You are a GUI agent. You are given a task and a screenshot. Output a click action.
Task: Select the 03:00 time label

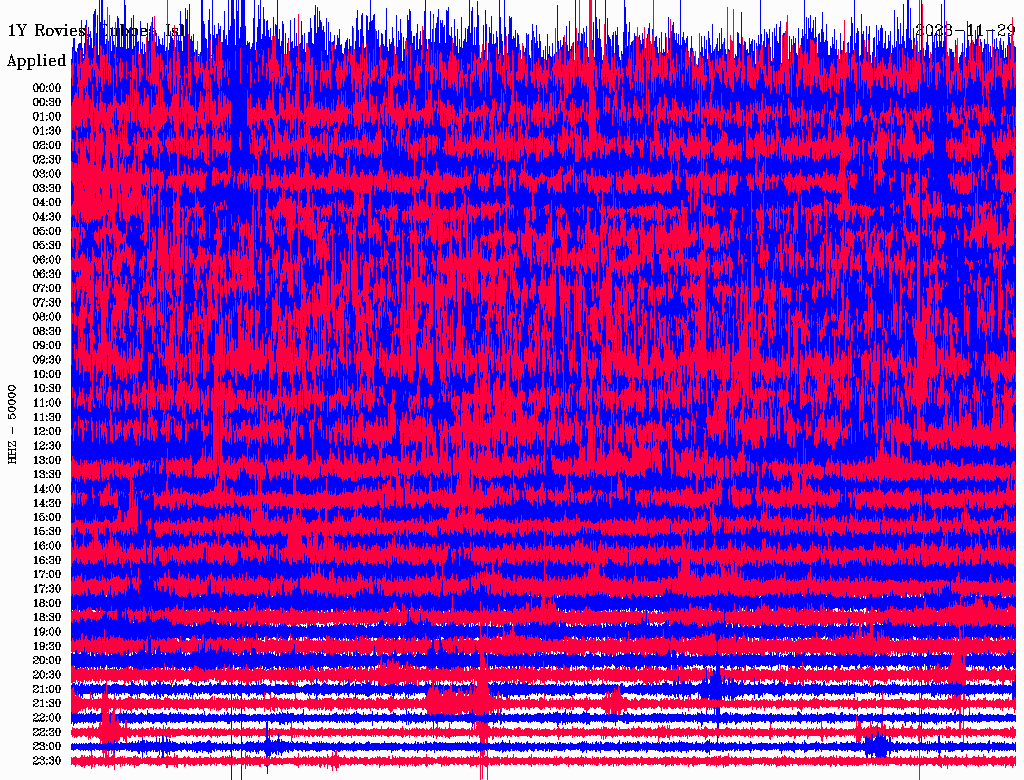(47, 174)
